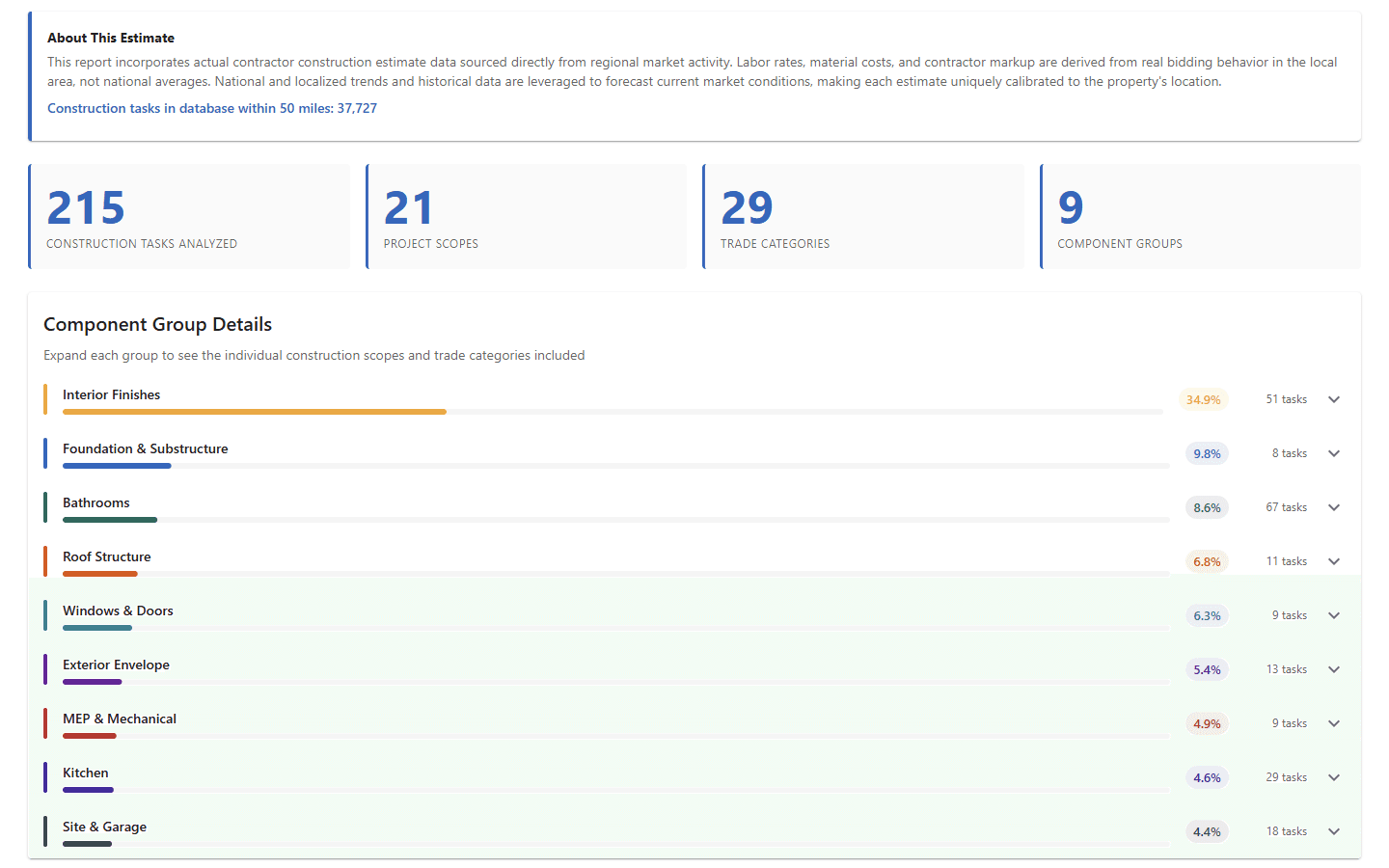
Task: Expand the Kitchen component group
Action: click(1334, 776)
